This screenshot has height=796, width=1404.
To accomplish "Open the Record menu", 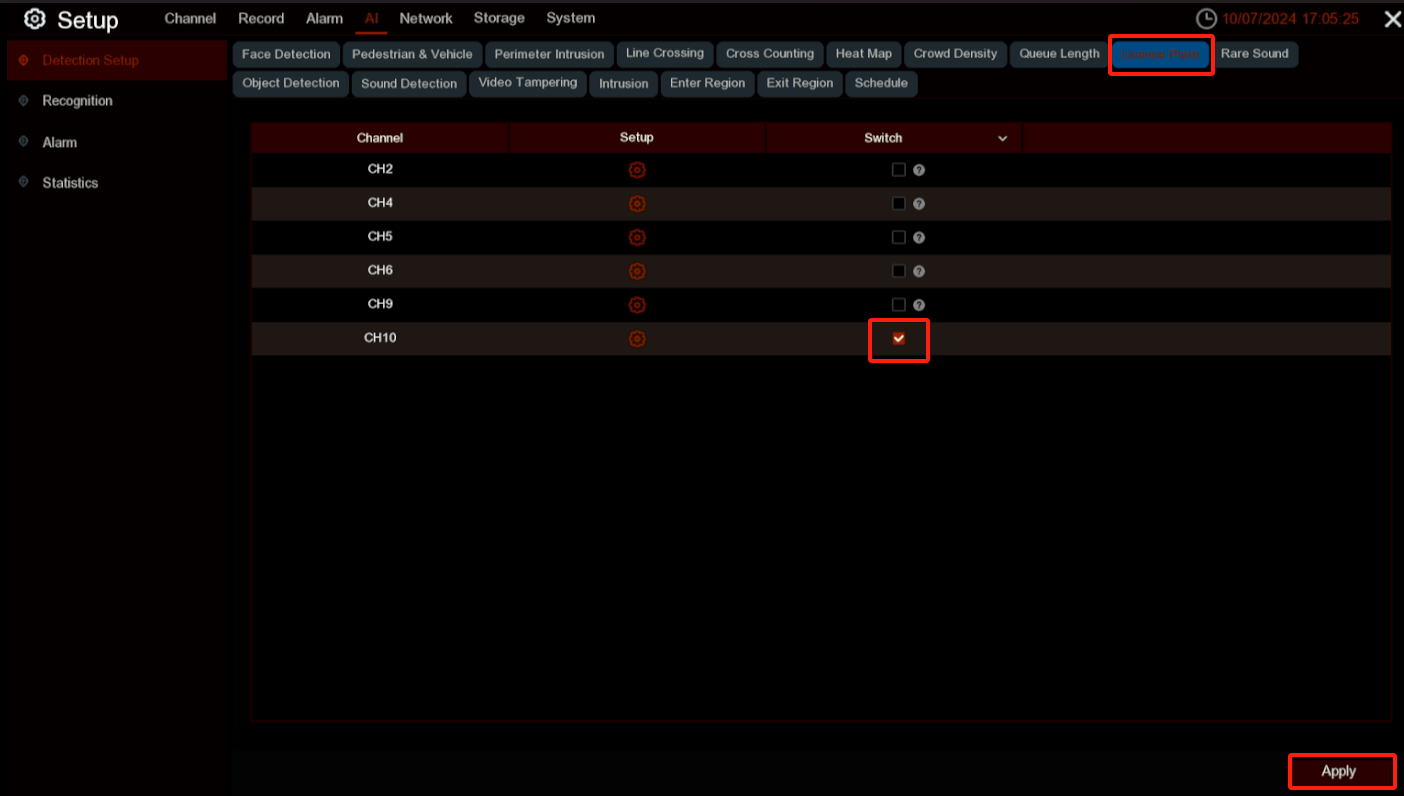I will pyautogui.click(x=261, y=18).
